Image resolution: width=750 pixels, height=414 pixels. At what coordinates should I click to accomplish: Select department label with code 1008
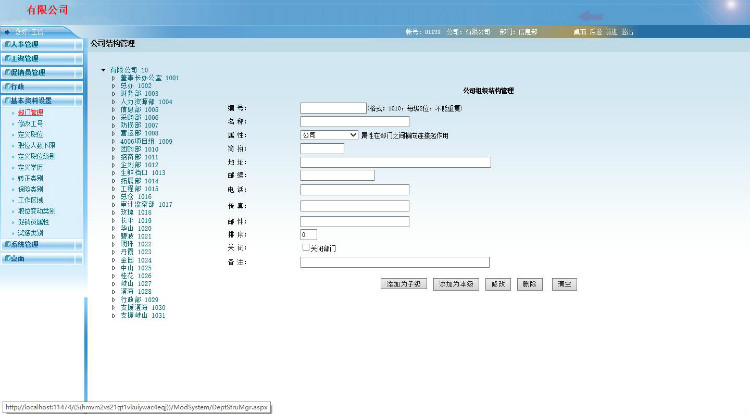[139, 133]
